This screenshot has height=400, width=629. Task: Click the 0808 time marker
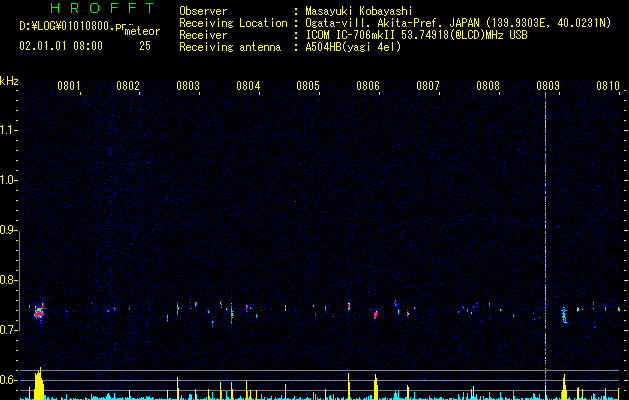488,86
